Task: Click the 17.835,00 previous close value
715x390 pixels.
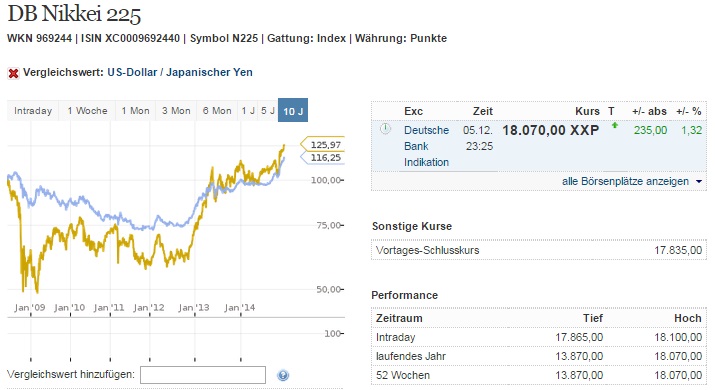Action: point(678,250)
